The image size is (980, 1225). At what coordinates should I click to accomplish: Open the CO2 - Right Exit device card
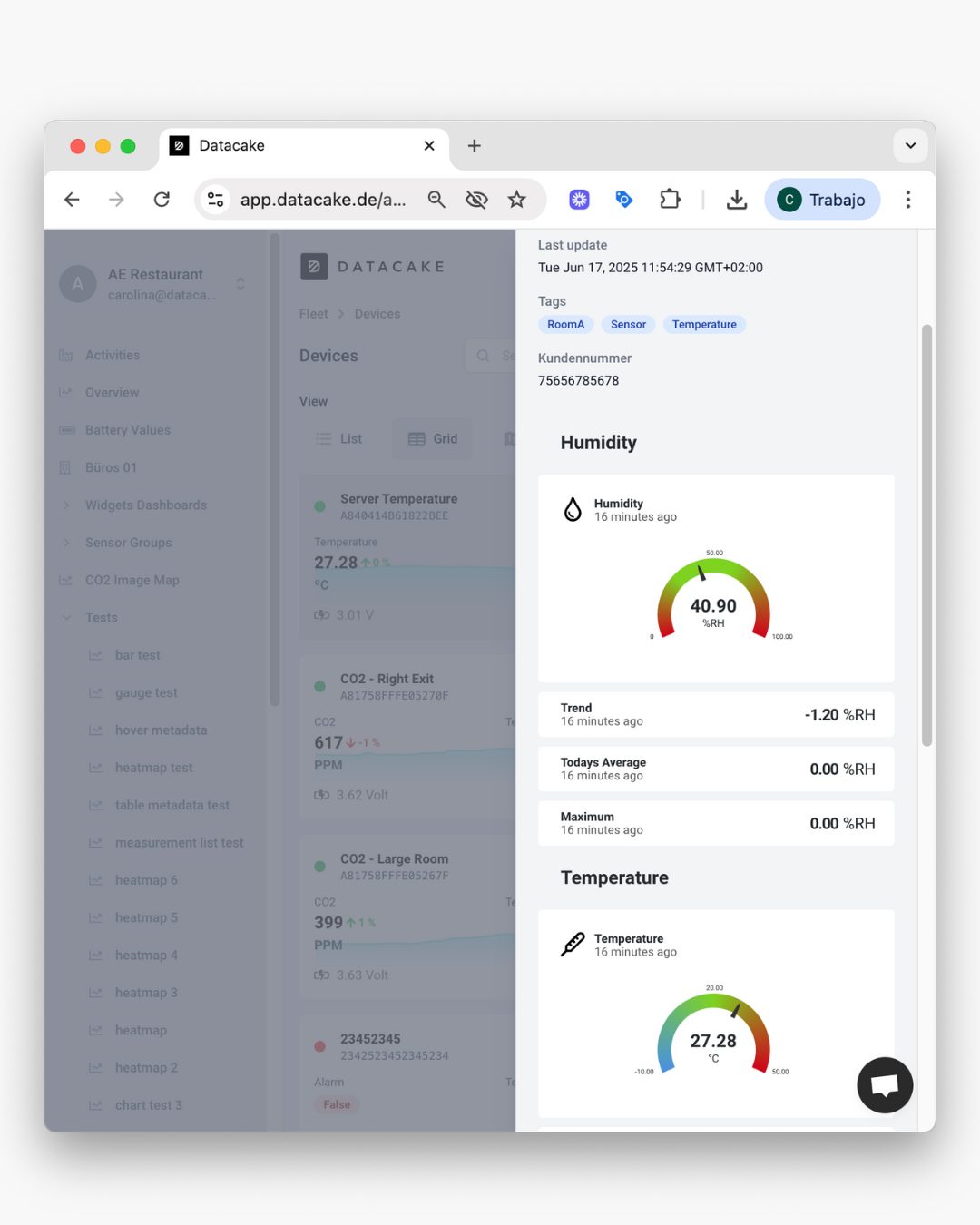(408, 737)
